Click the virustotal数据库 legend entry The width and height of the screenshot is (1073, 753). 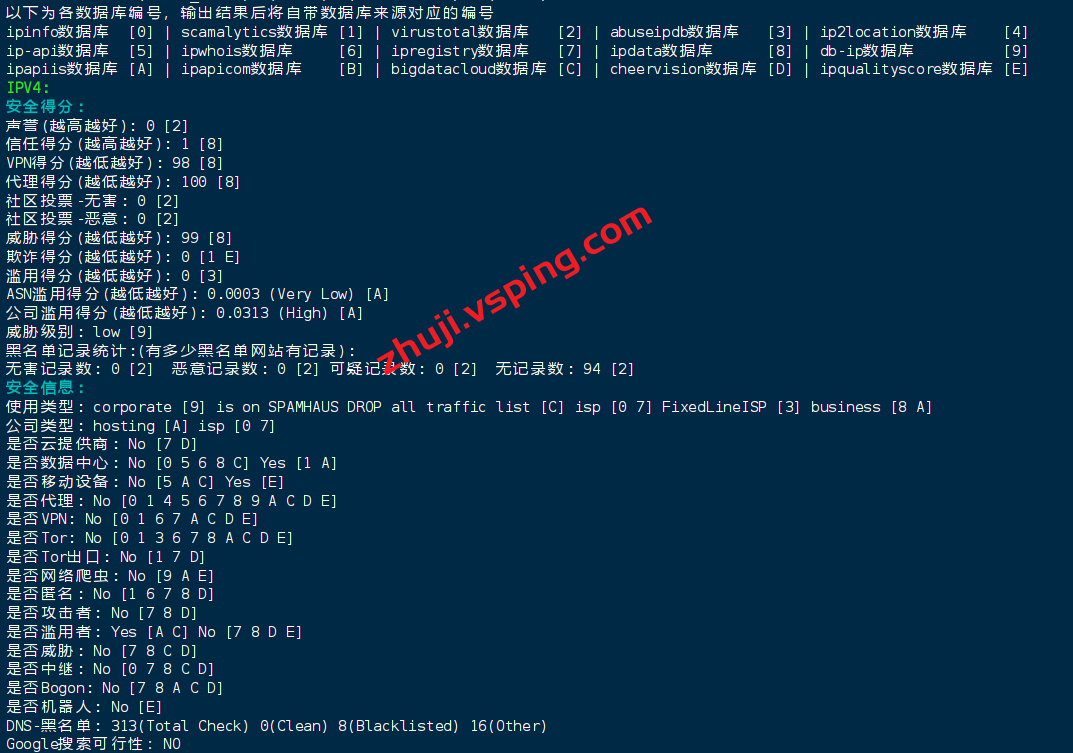460,31
